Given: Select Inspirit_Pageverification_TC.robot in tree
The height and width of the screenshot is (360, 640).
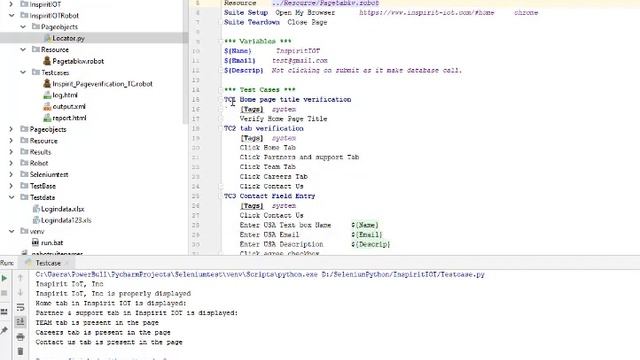Looking at the screenshot, I should (102, 84).
